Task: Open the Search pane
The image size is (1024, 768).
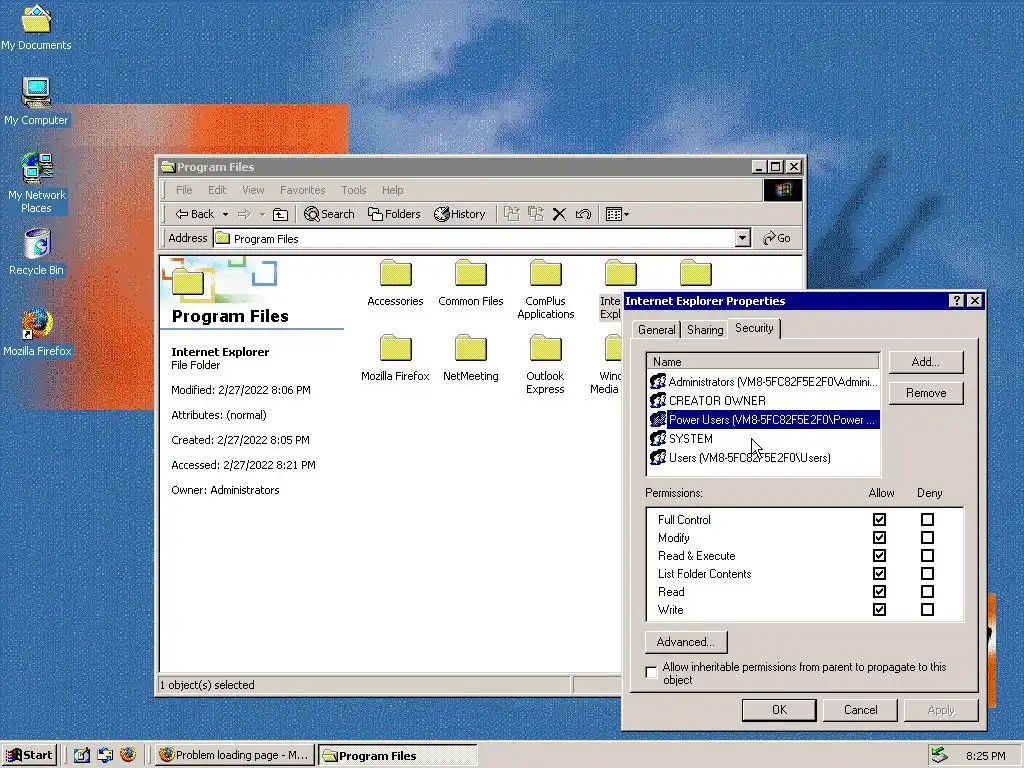Action: click(x=329, y=214)
